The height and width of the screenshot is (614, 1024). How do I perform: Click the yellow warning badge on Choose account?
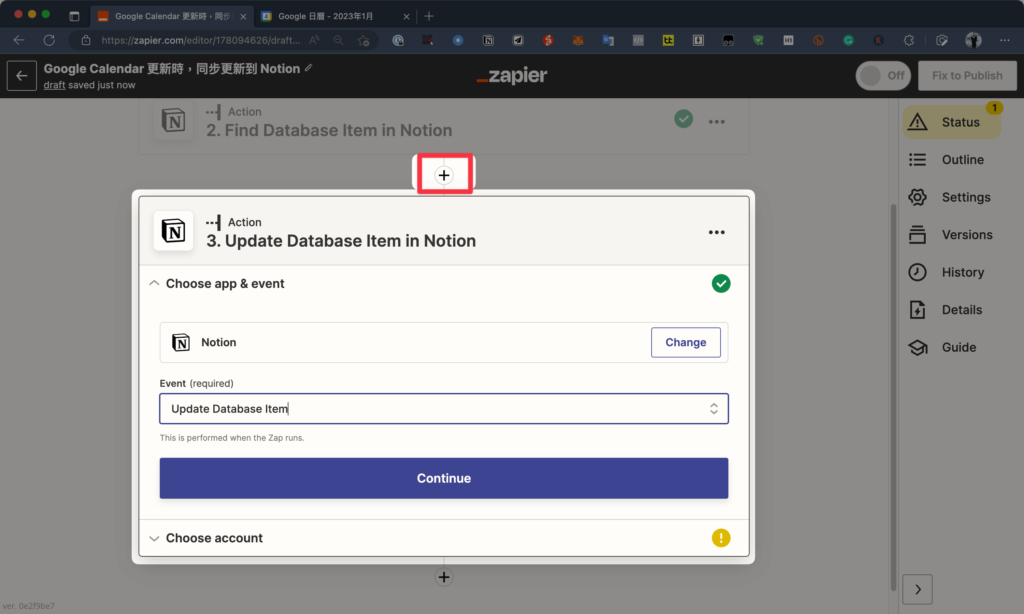(721, 538)
